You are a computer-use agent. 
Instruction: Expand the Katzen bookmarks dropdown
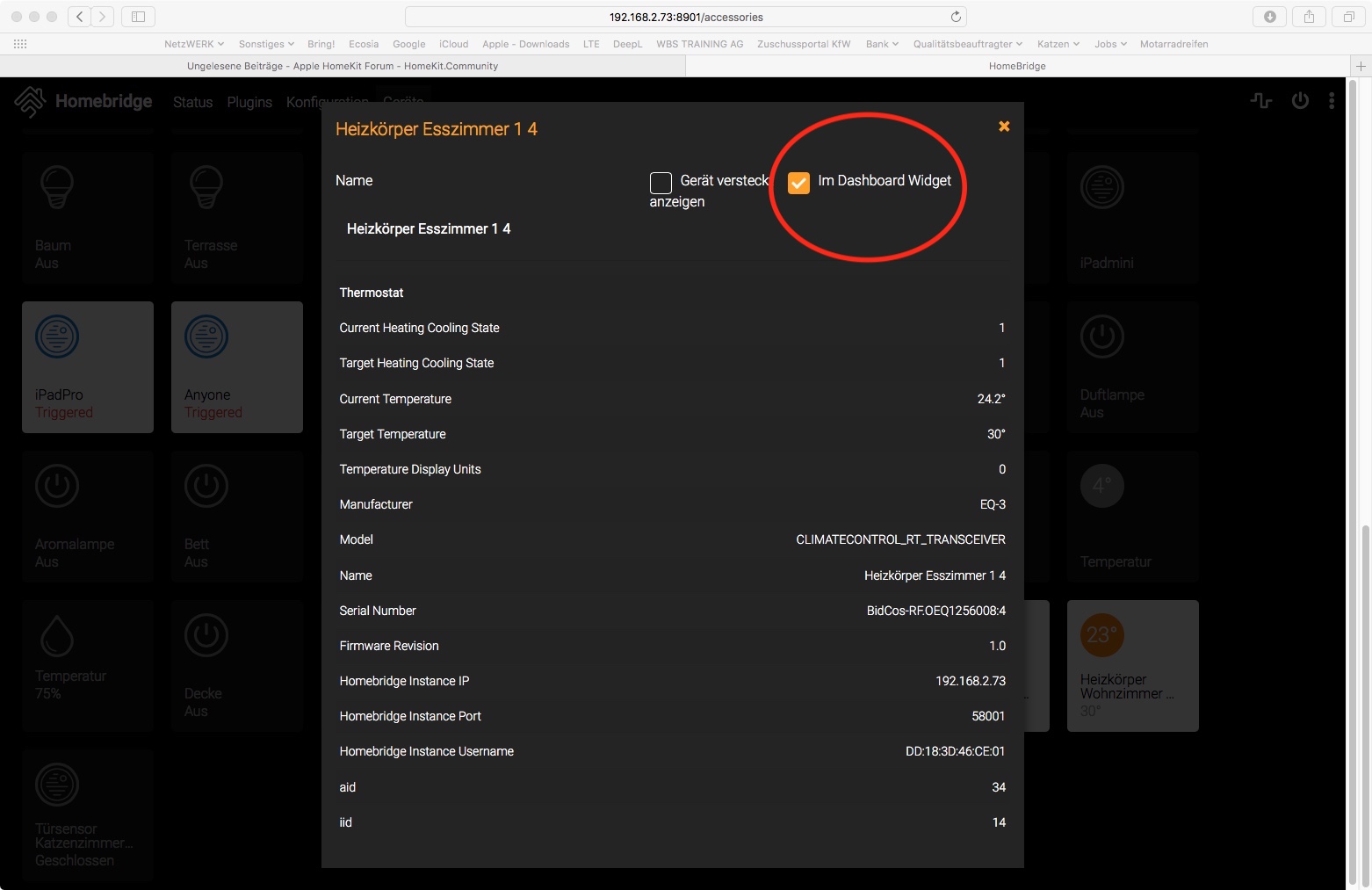[1058, 44]
